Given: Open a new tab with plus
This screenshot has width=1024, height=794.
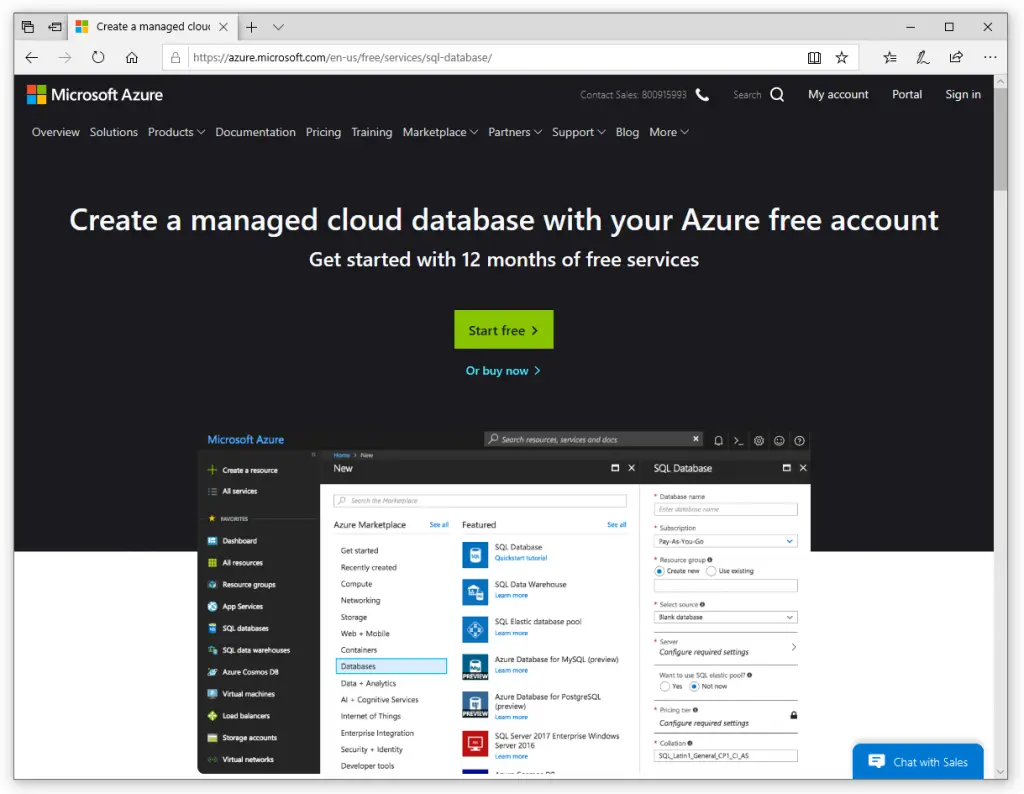Looking at the screenshot, I should point(251,27).
